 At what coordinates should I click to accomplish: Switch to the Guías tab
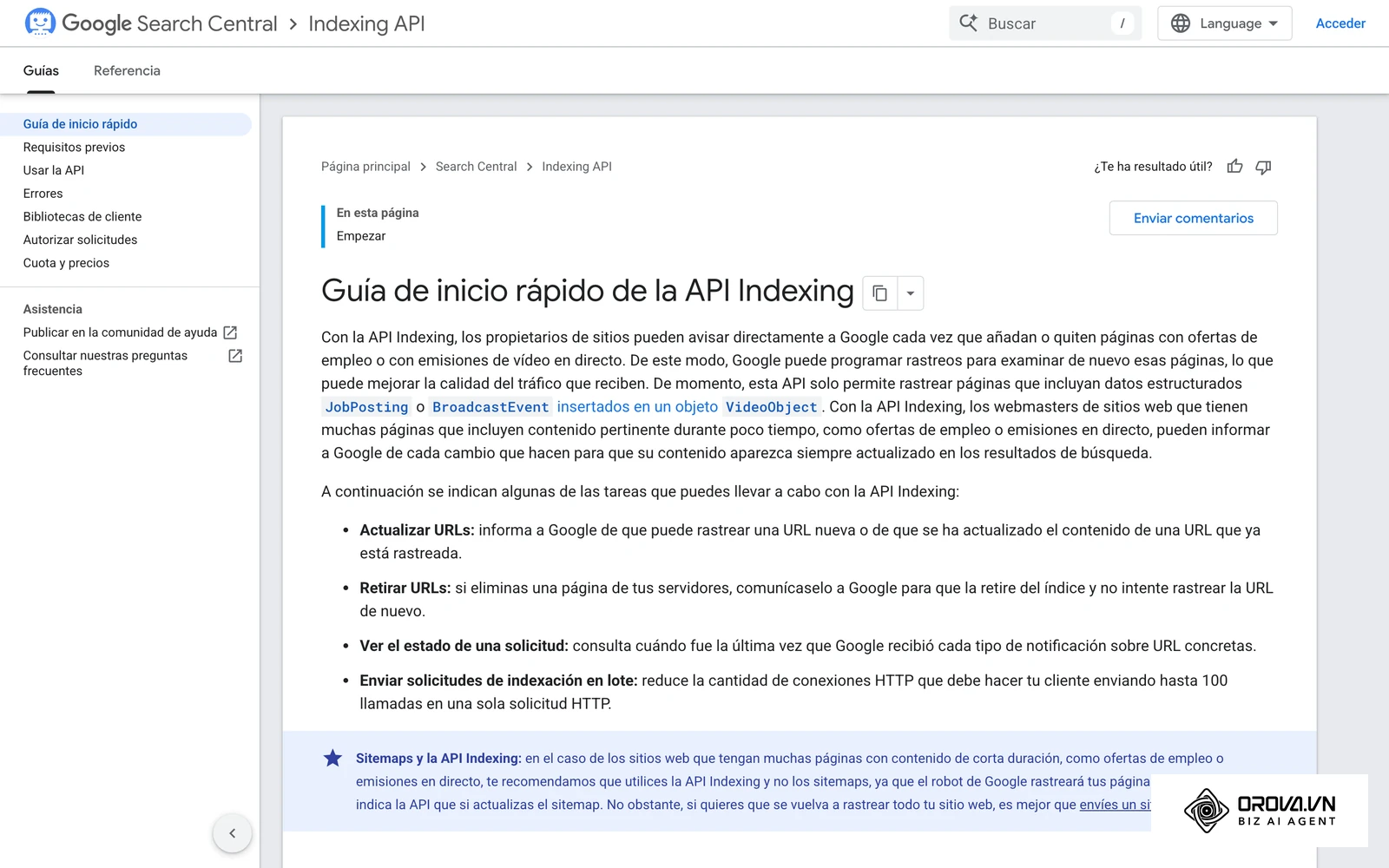41,70
